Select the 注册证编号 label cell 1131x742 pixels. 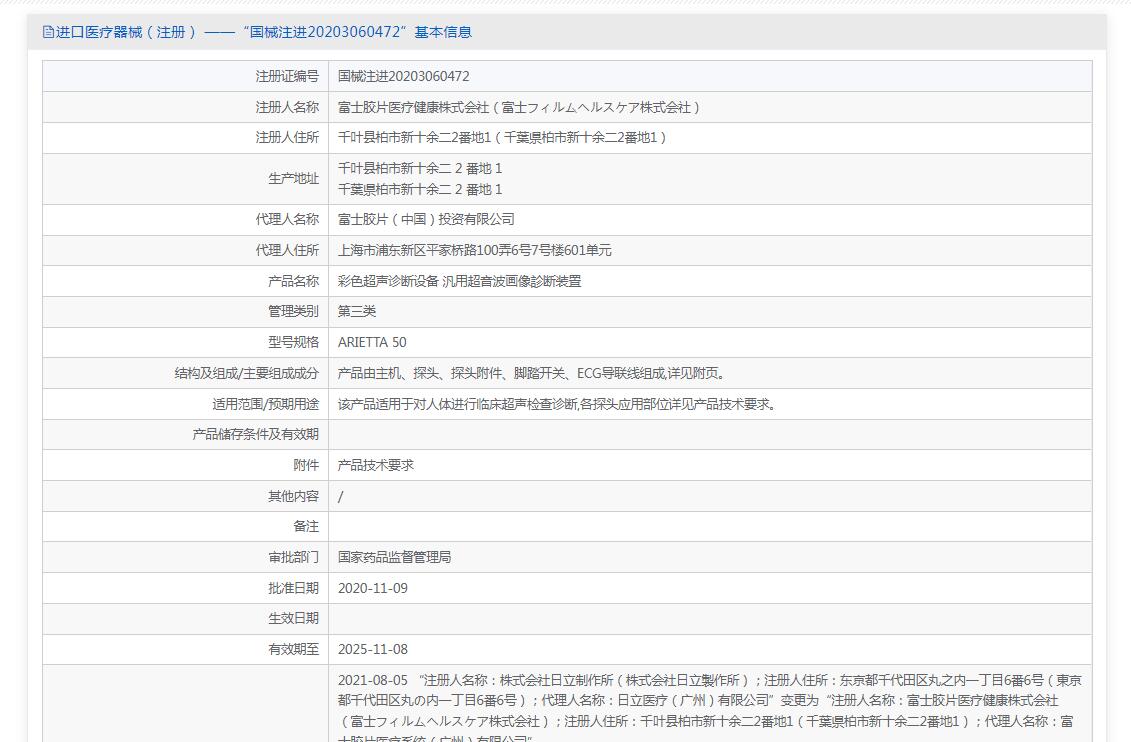(185, 76)
